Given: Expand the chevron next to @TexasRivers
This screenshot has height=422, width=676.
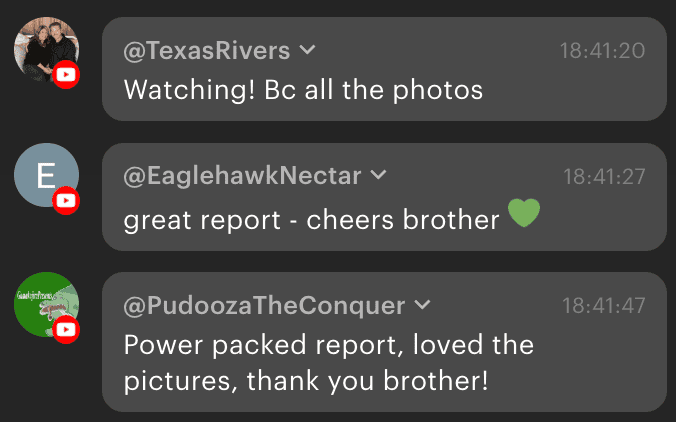Looking at the screenshot, I should pyautogui.click(x=308, y=50).
